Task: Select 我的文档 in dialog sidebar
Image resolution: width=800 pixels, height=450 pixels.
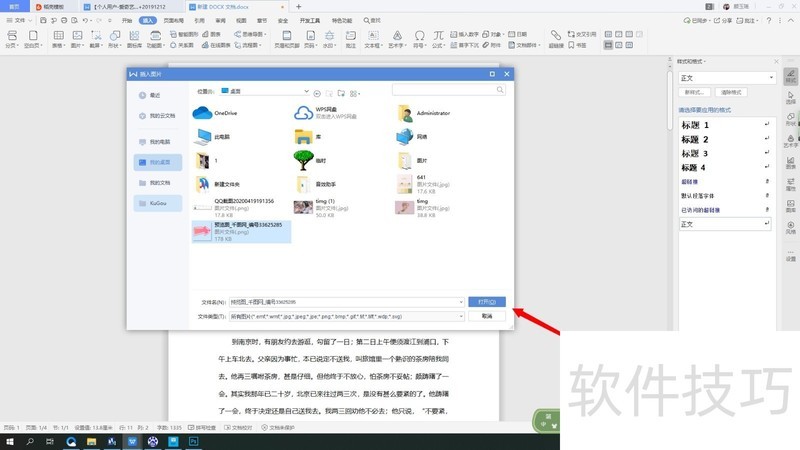Action: [158, 183]
